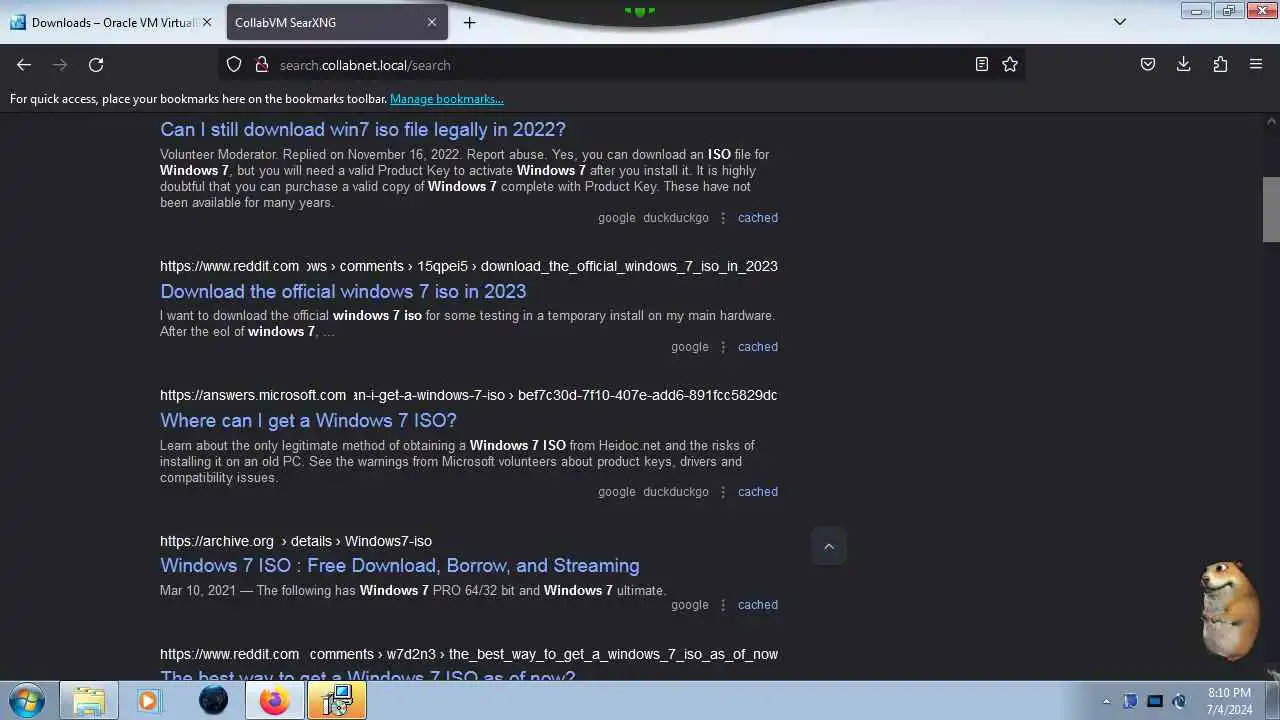The width and height of the screenshot is (1280, 720).
Task: Toggle reader view in address bar
Action: 982,65
